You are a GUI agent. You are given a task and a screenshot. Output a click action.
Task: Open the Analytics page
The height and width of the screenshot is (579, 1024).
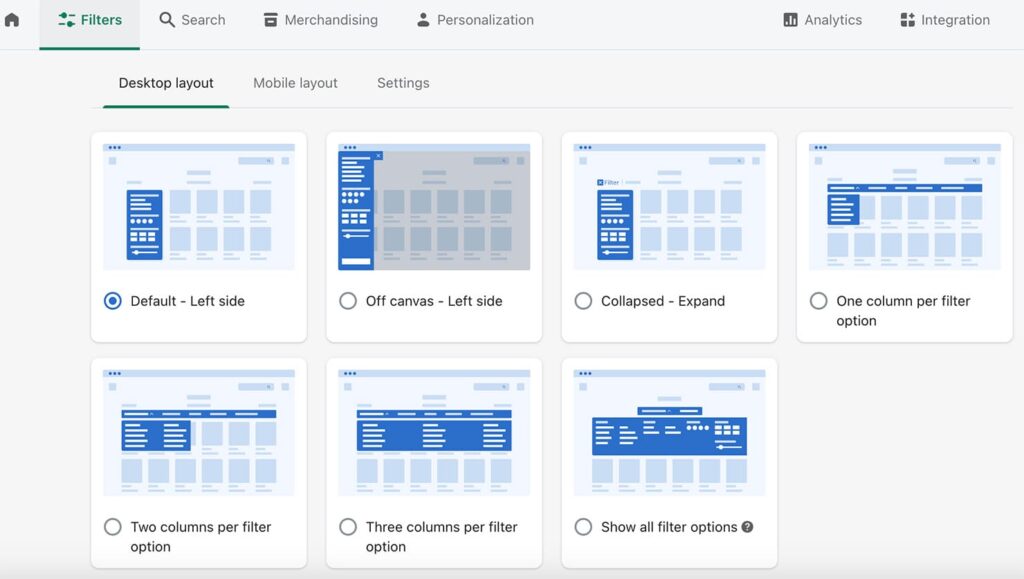(822, 20)
